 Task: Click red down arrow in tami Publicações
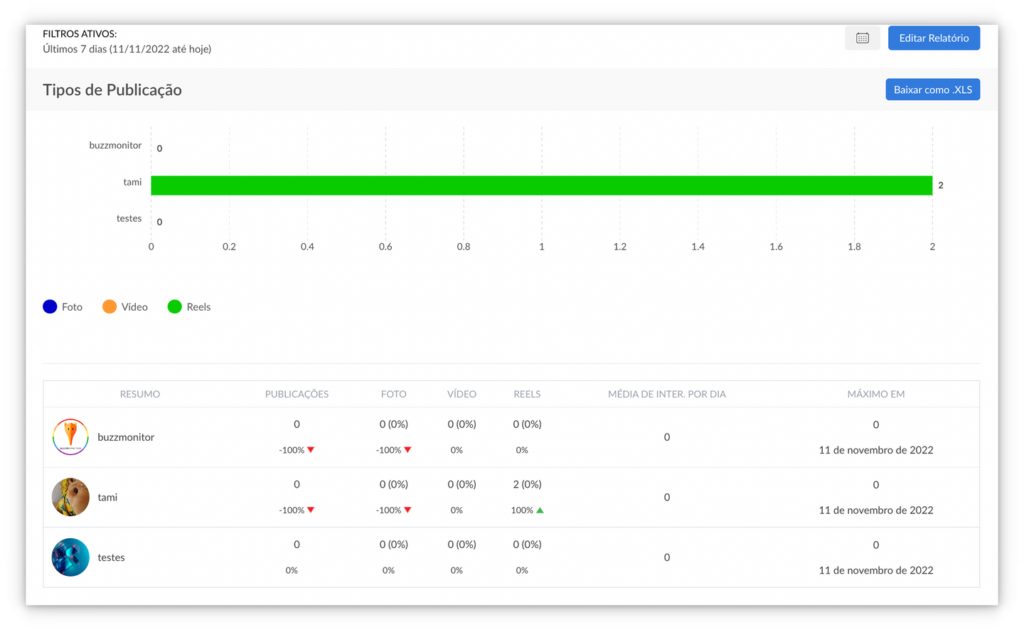(x=311, y=510)
